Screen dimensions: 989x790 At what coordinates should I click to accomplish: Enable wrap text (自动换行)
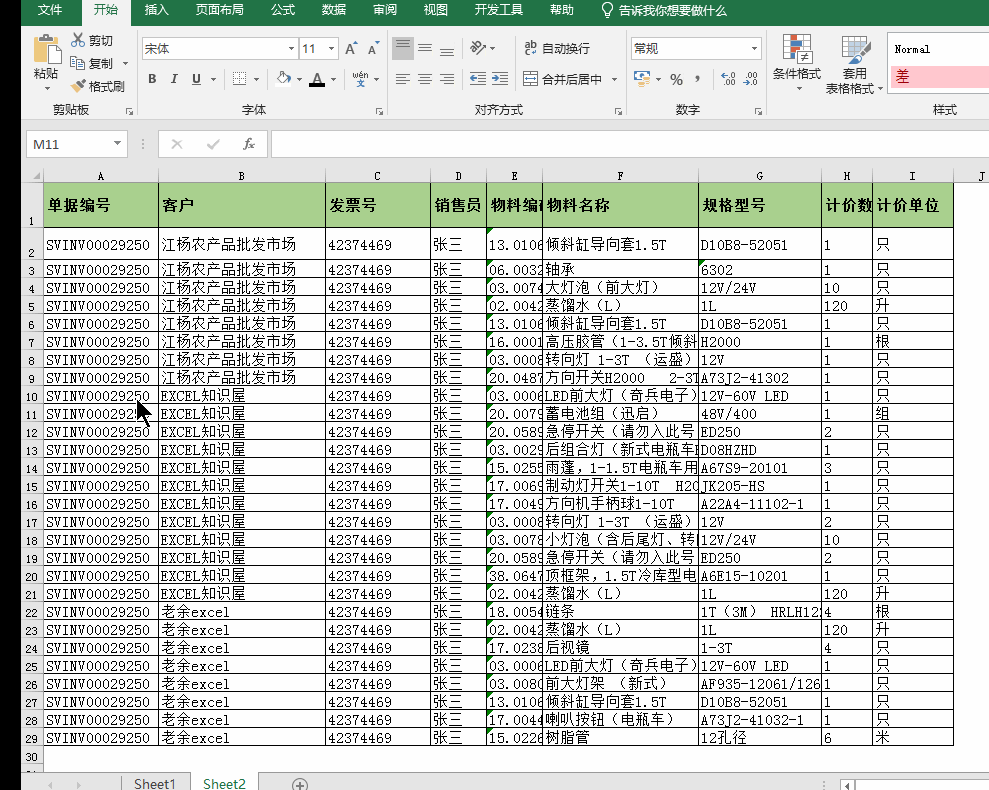click(557, 49)
